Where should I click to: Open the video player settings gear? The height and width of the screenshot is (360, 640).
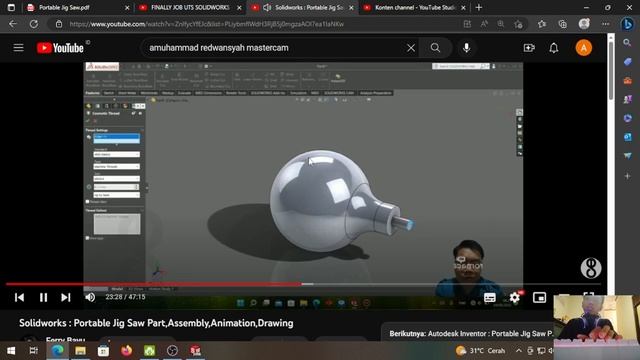click(x=515, y=297)
